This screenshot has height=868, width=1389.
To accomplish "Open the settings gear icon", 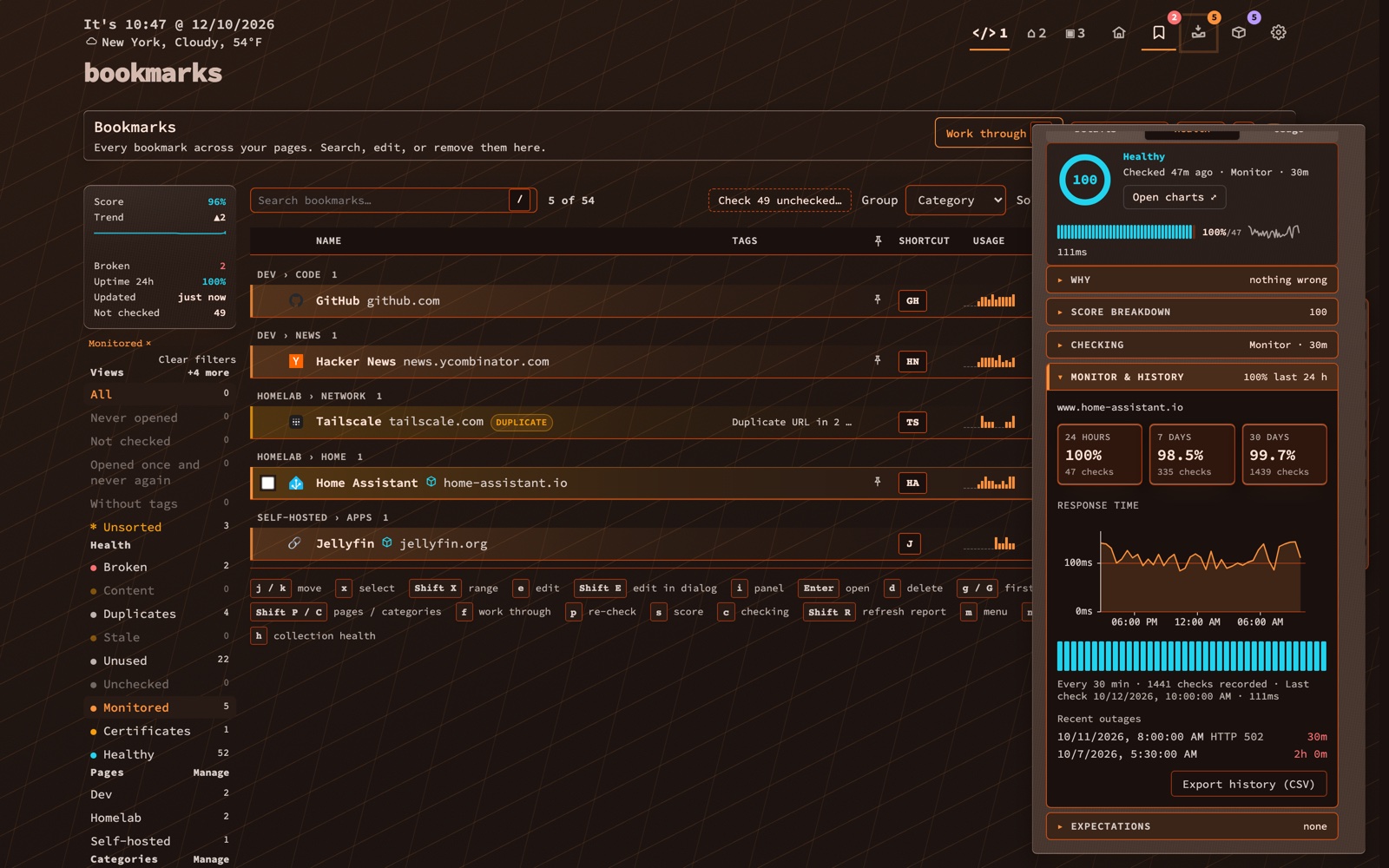I will tap(1279, 33).
